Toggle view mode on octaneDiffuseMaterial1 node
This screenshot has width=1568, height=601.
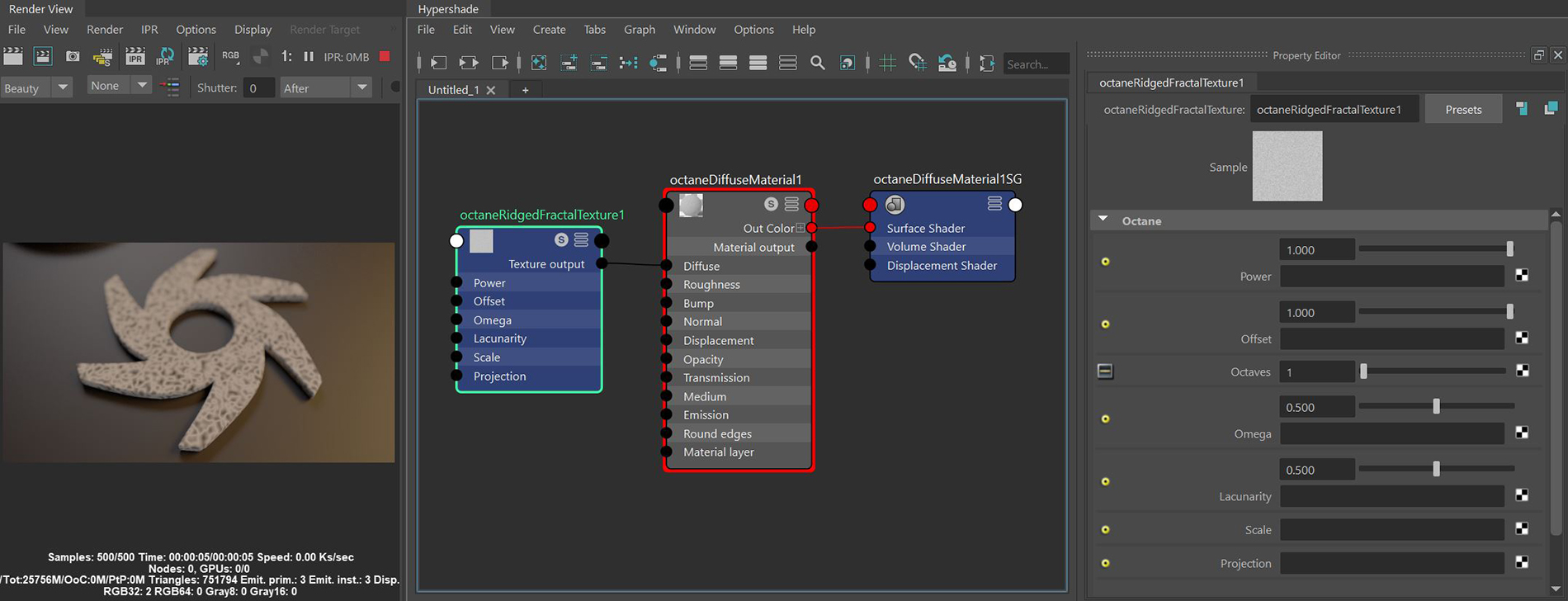pyautogui.click(x=791, y=204)
